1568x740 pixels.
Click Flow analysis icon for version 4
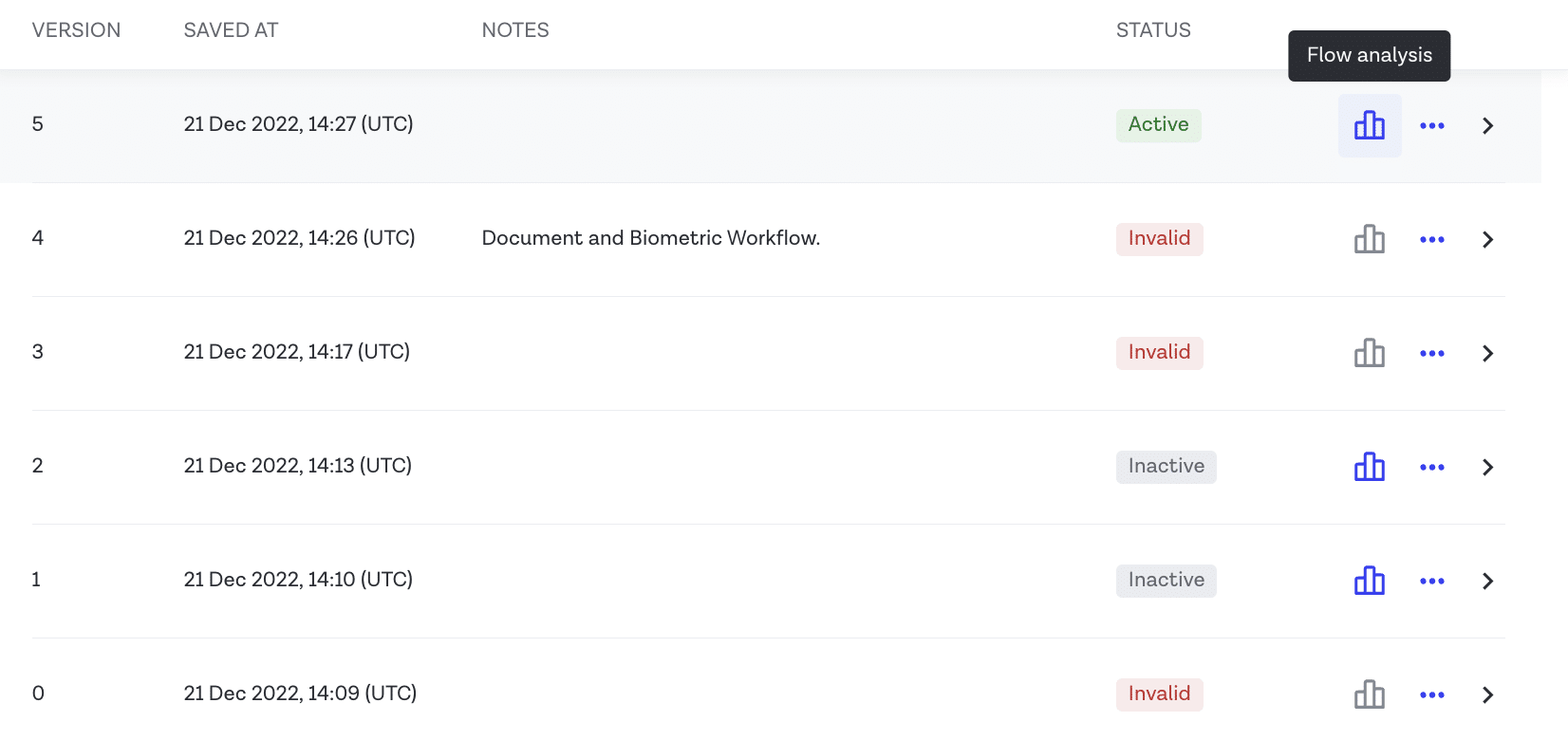[x=1370, y=239]
